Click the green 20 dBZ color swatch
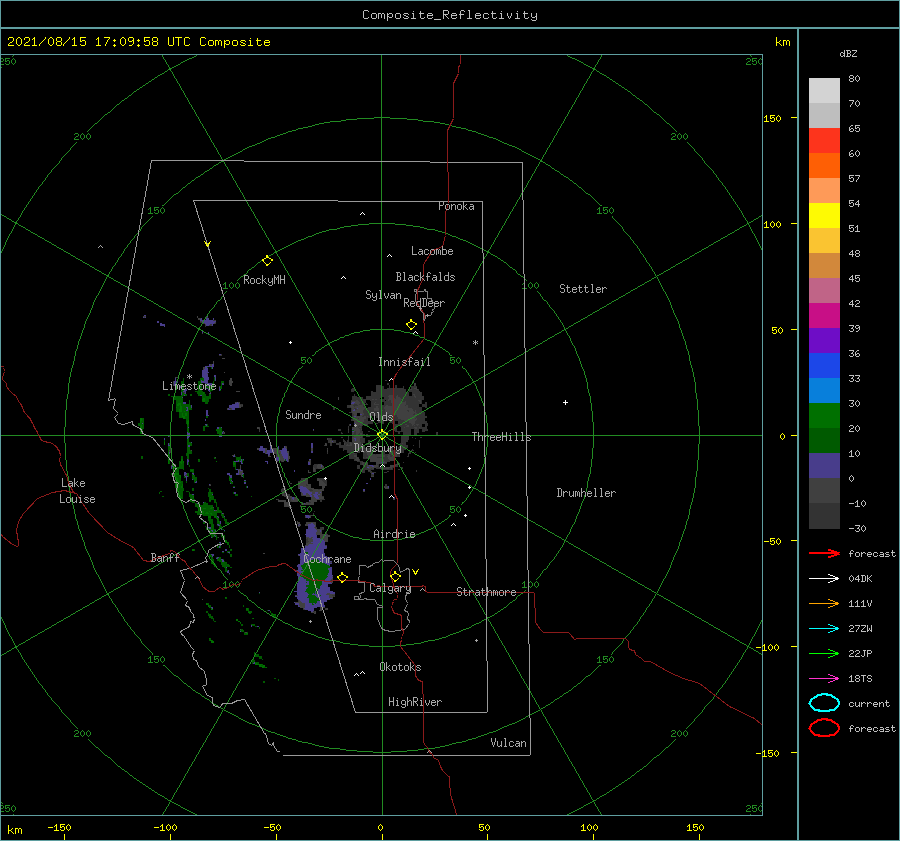 [x=824, y=416]
